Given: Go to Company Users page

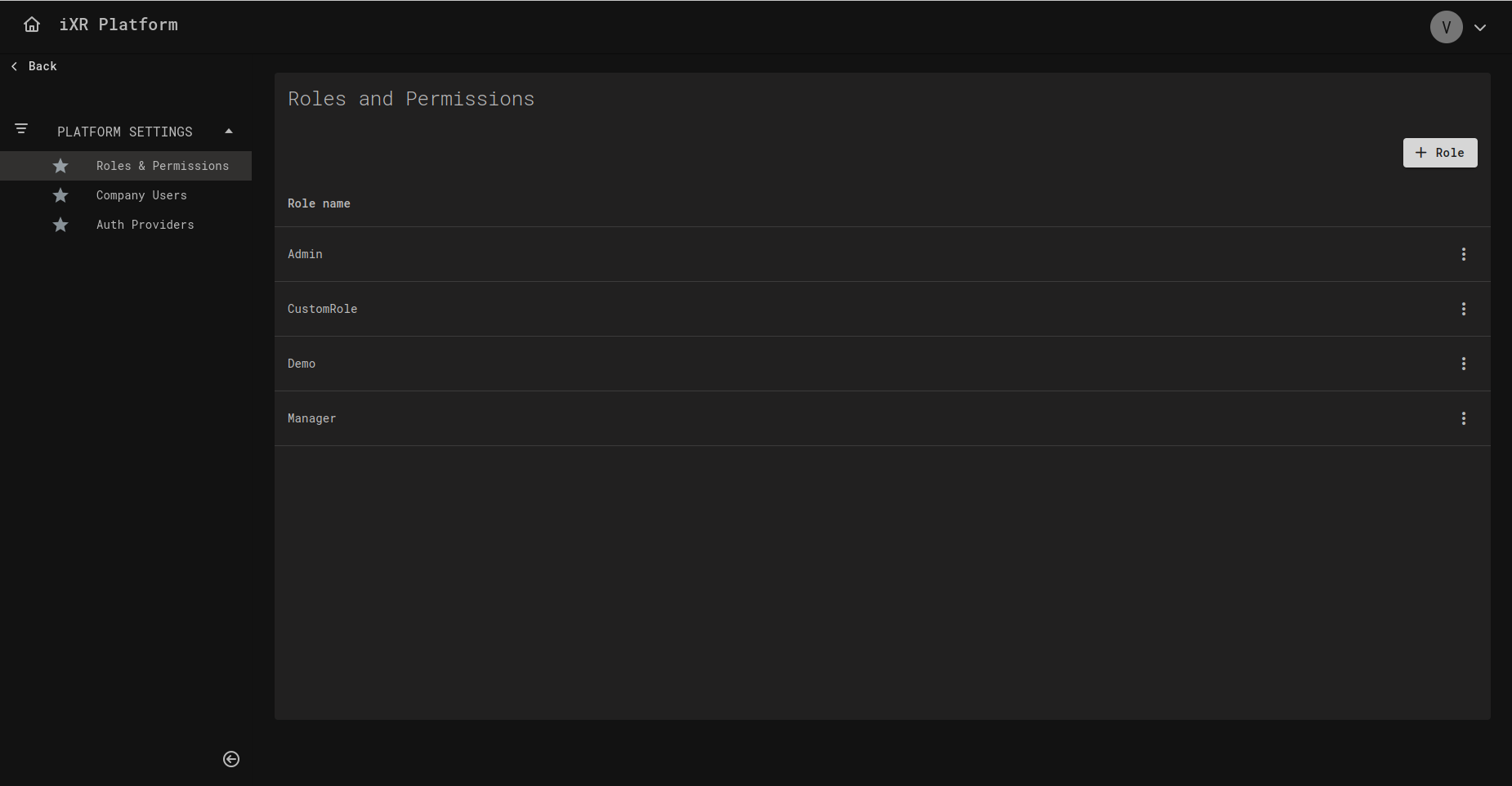Looking at the screenshot, I should pyautogui.click(x=141, y=195).
